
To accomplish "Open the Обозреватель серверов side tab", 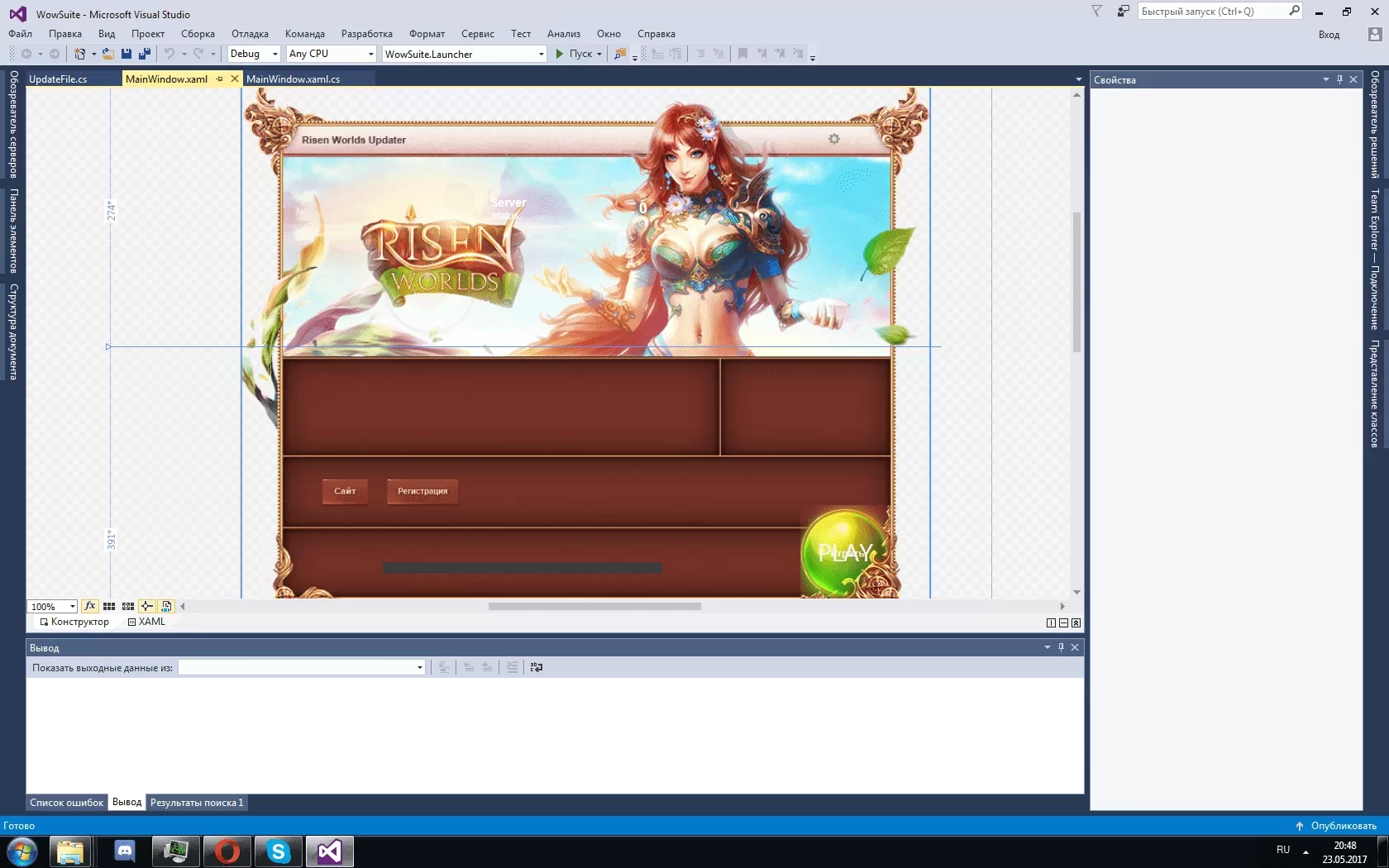I will tap(13, 124).
